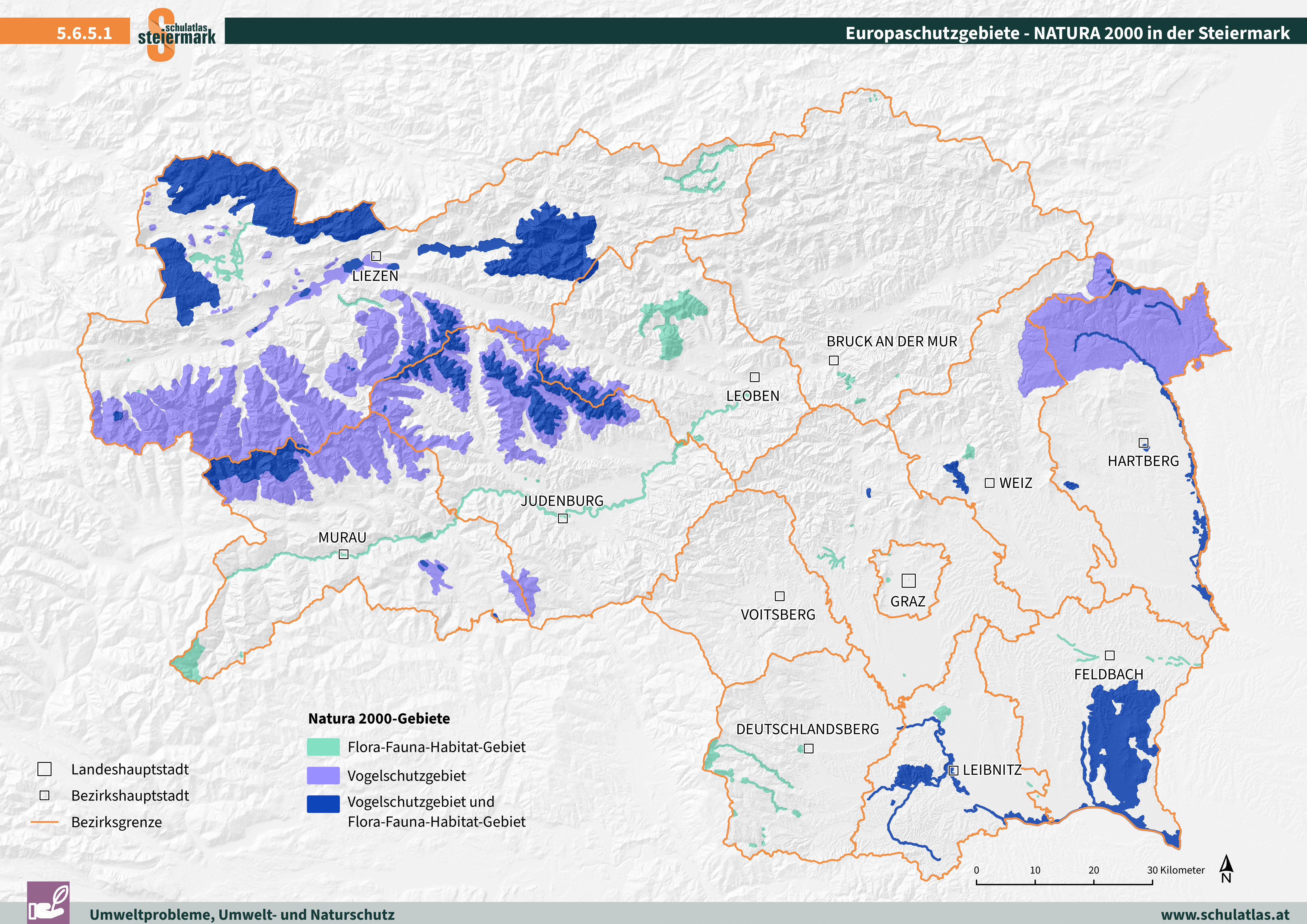Click the north arrow compass symbol
This screenshot has height=924, width=1307.
point(1226,869)
